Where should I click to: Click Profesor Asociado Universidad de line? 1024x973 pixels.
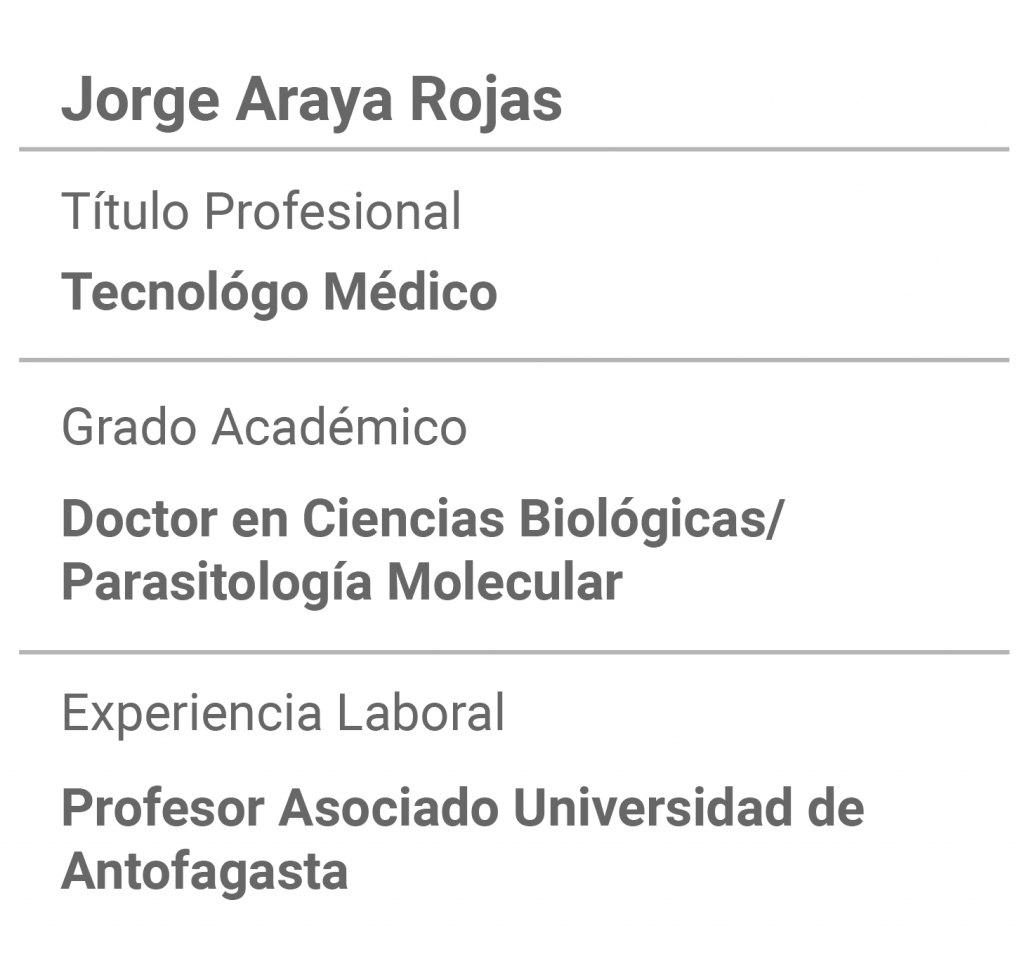pos(463,808)
